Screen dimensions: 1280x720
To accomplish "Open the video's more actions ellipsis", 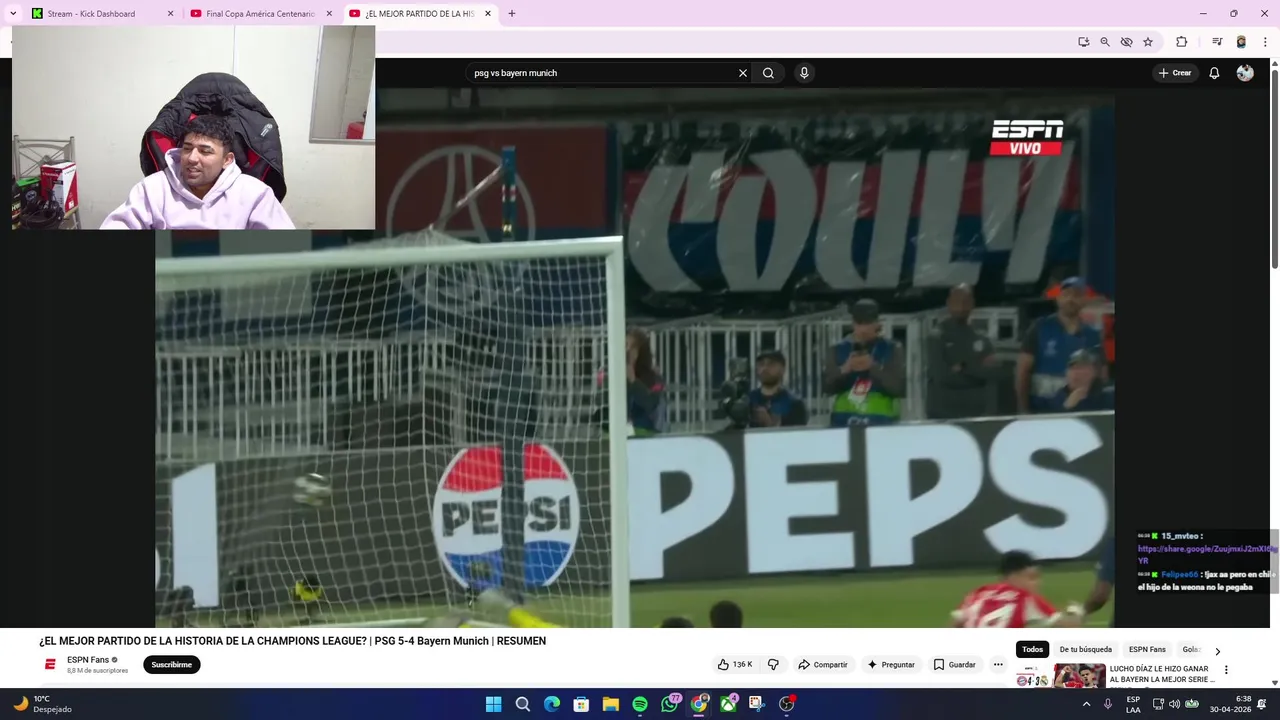I will 998,665.
